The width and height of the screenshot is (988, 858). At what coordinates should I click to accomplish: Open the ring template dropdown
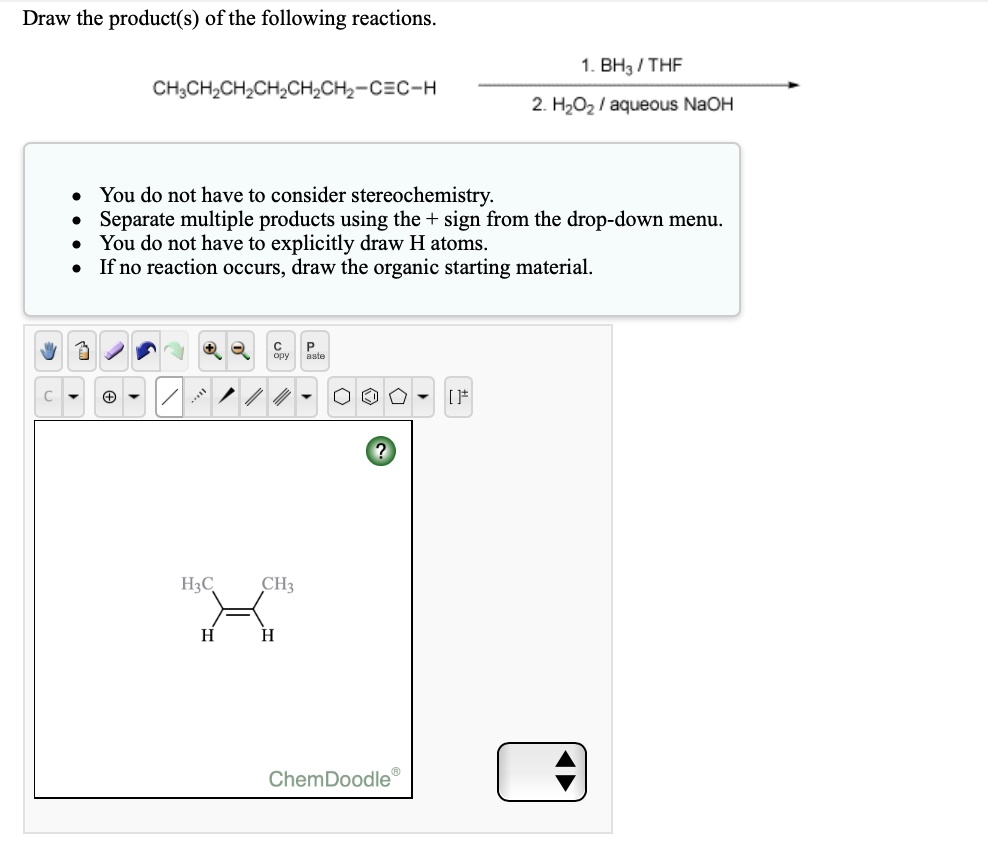click(422, 394)
